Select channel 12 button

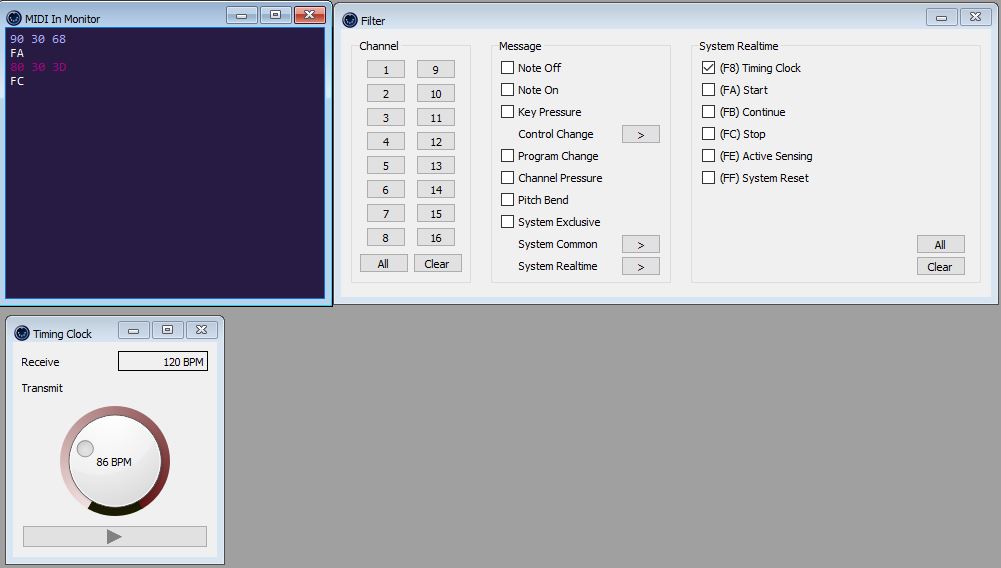coord(436,142)
